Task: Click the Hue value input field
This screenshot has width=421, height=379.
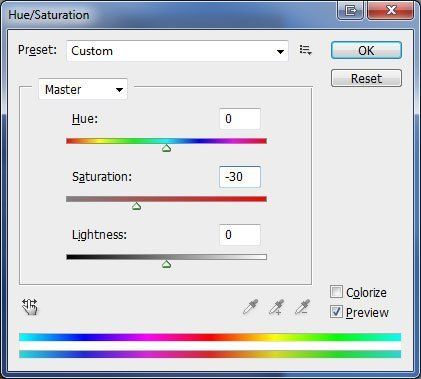Action: point(240,119)
